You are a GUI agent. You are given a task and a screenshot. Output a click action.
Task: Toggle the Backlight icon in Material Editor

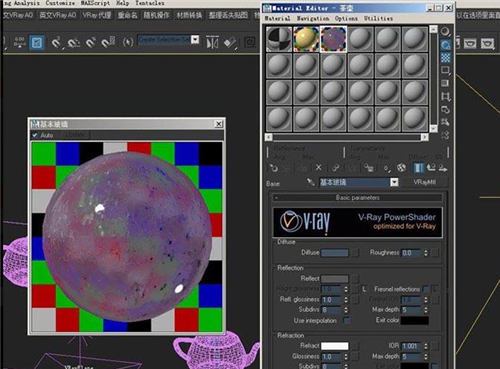coord(445,45)
